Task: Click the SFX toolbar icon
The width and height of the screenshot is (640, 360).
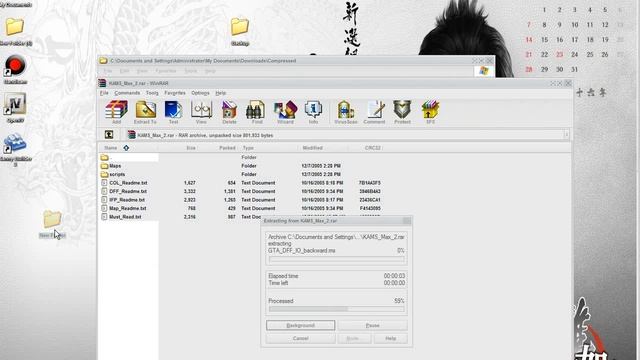Action: click(x=431, y=112)
